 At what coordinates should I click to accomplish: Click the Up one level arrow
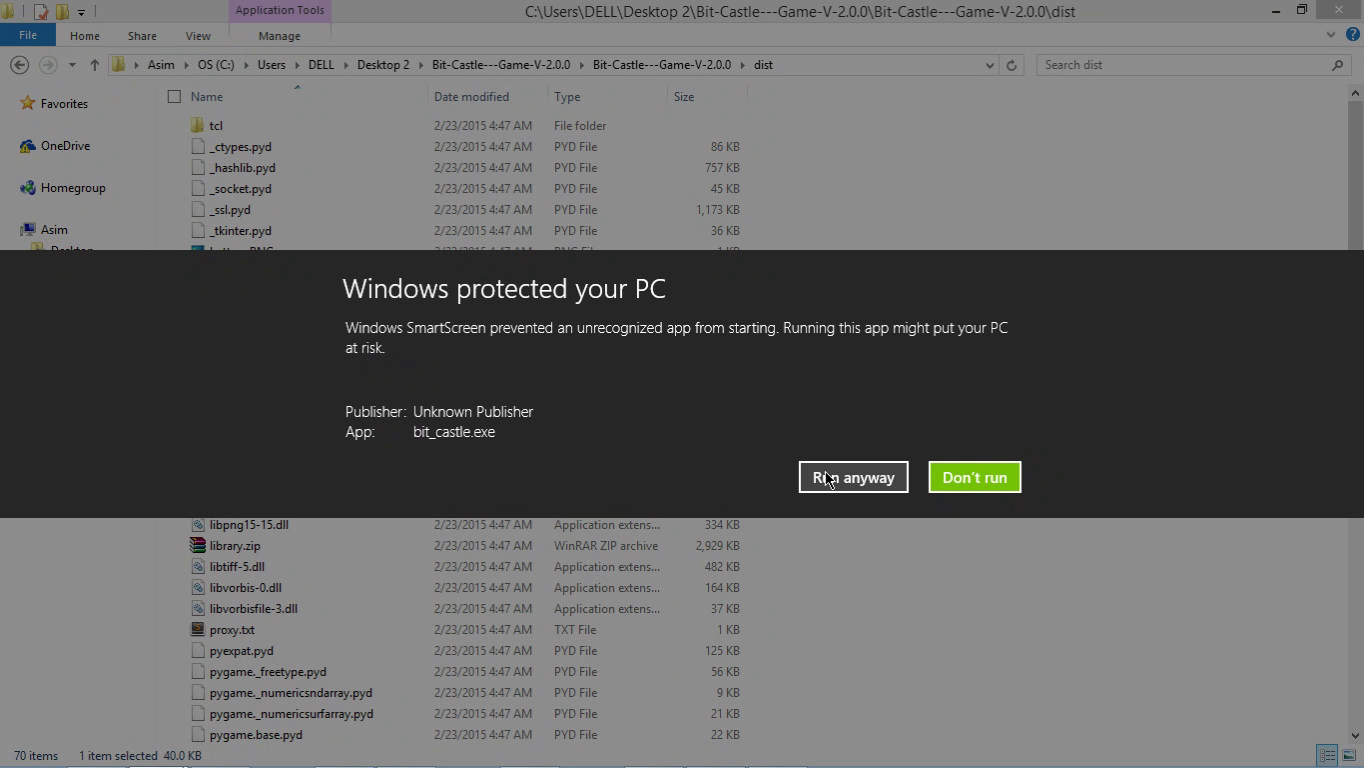point(95,65)
